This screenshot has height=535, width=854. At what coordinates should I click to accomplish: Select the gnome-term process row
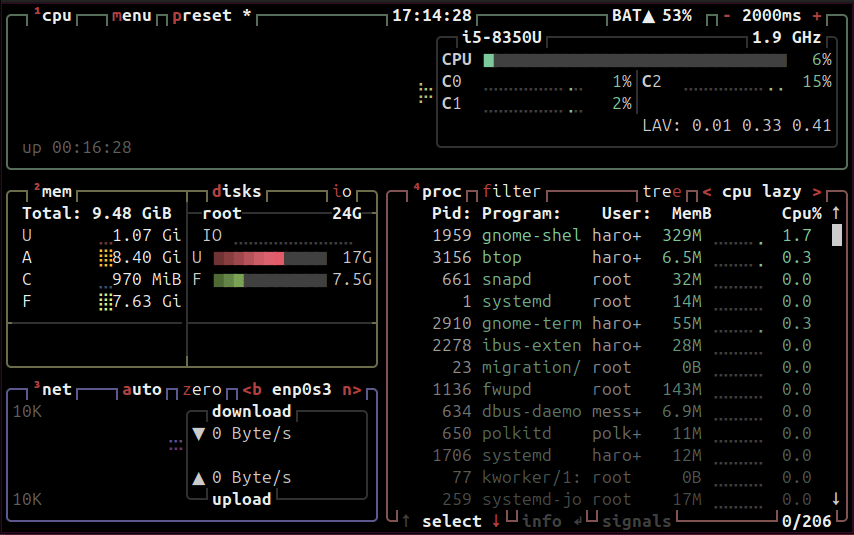click(x=621, y=324)
